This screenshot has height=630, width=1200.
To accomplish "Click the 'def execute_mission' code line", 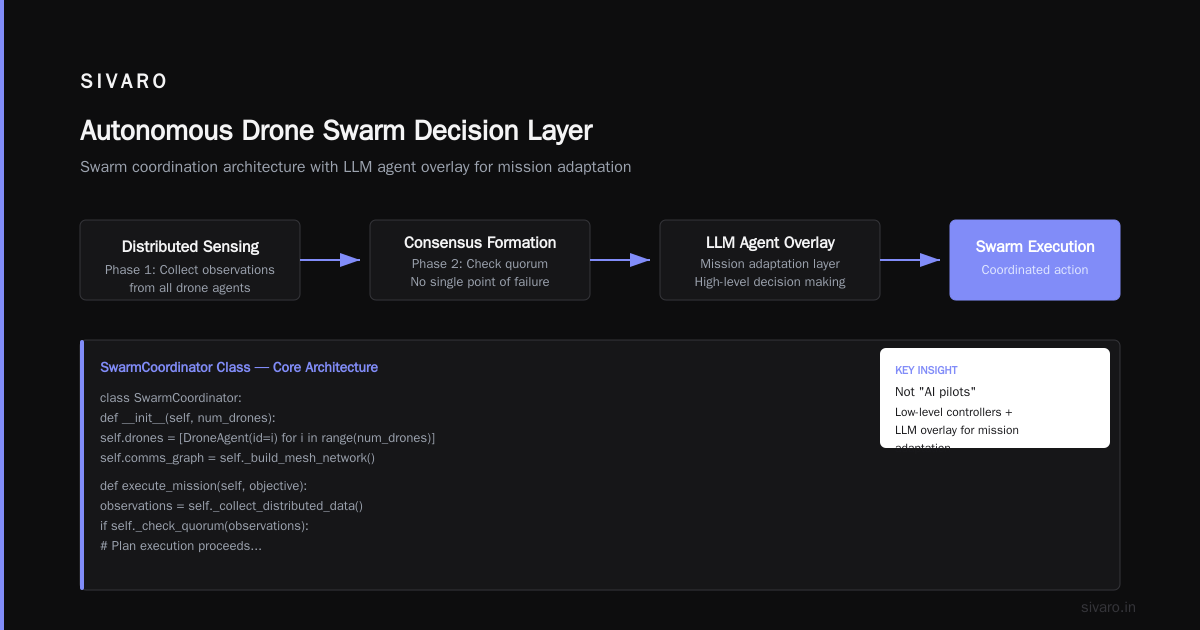I will 203,486.
